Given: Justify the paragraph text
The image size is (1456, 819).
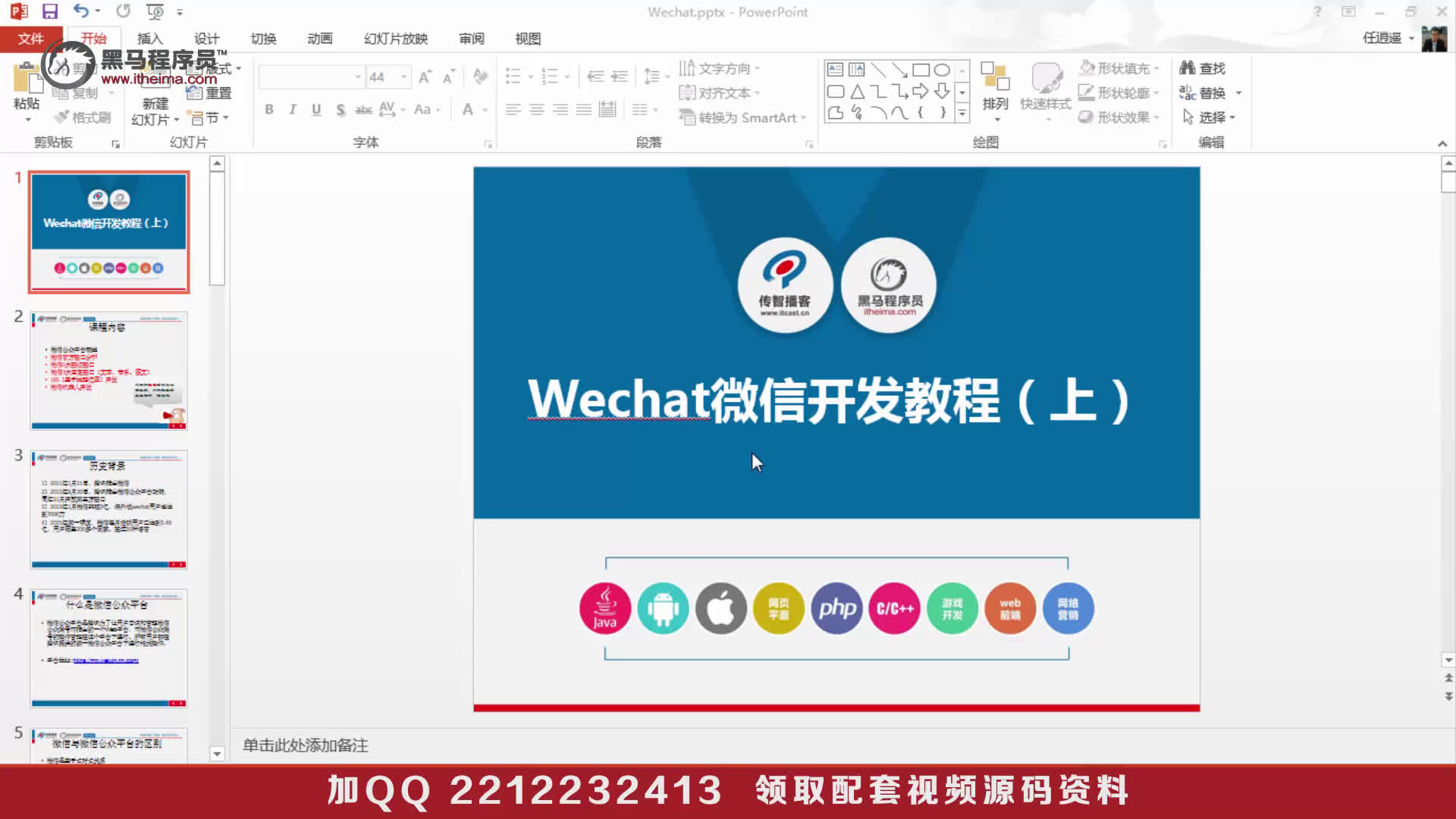Looking at the screenshot, I should (x=584, y=110).
